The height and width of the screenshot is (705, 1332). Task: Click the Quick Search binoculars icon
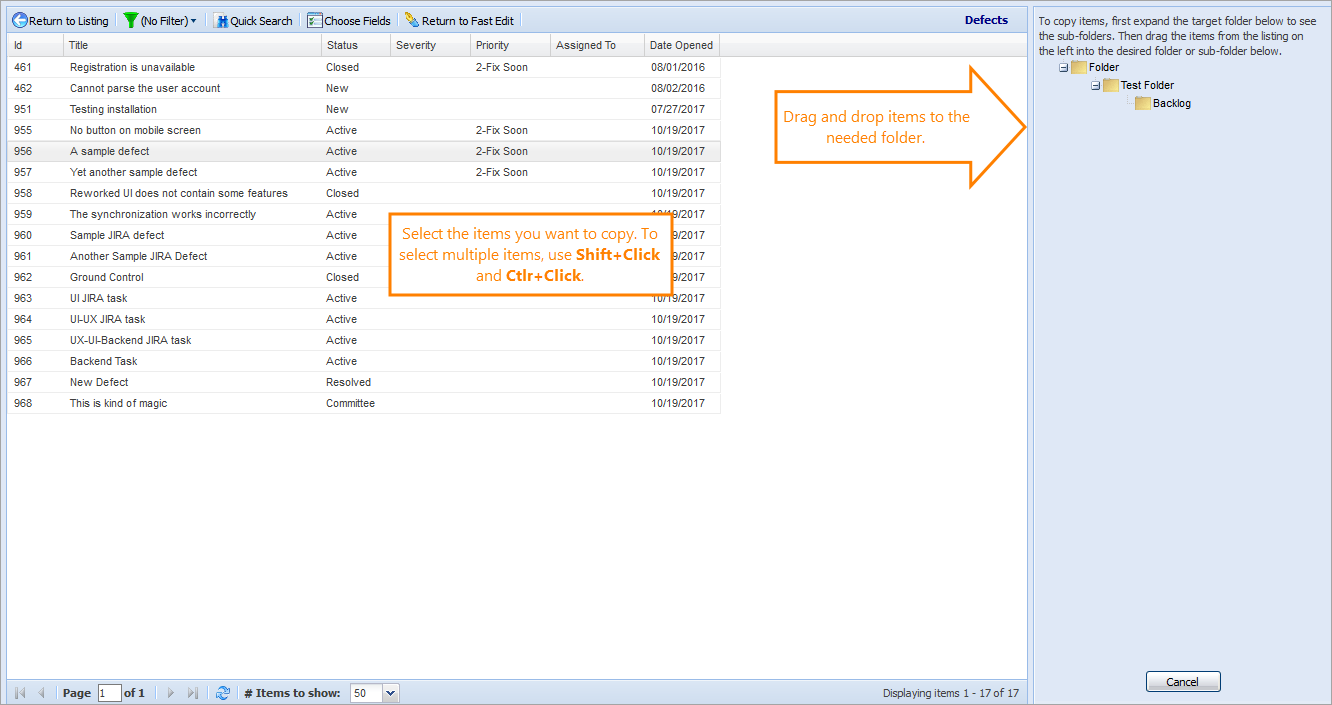tap(221, 20)
